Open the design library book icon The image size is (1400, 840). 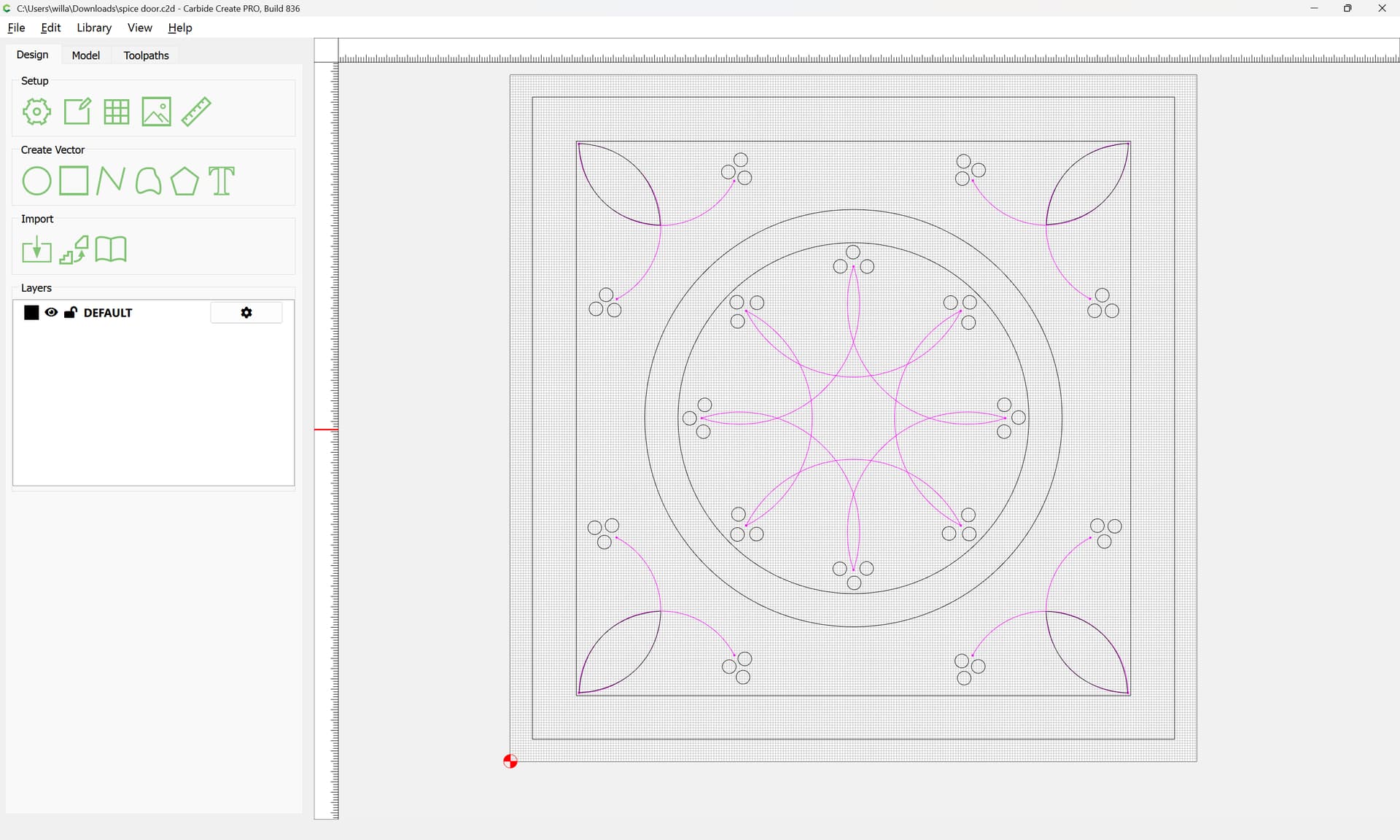click(x=111, y=250)
